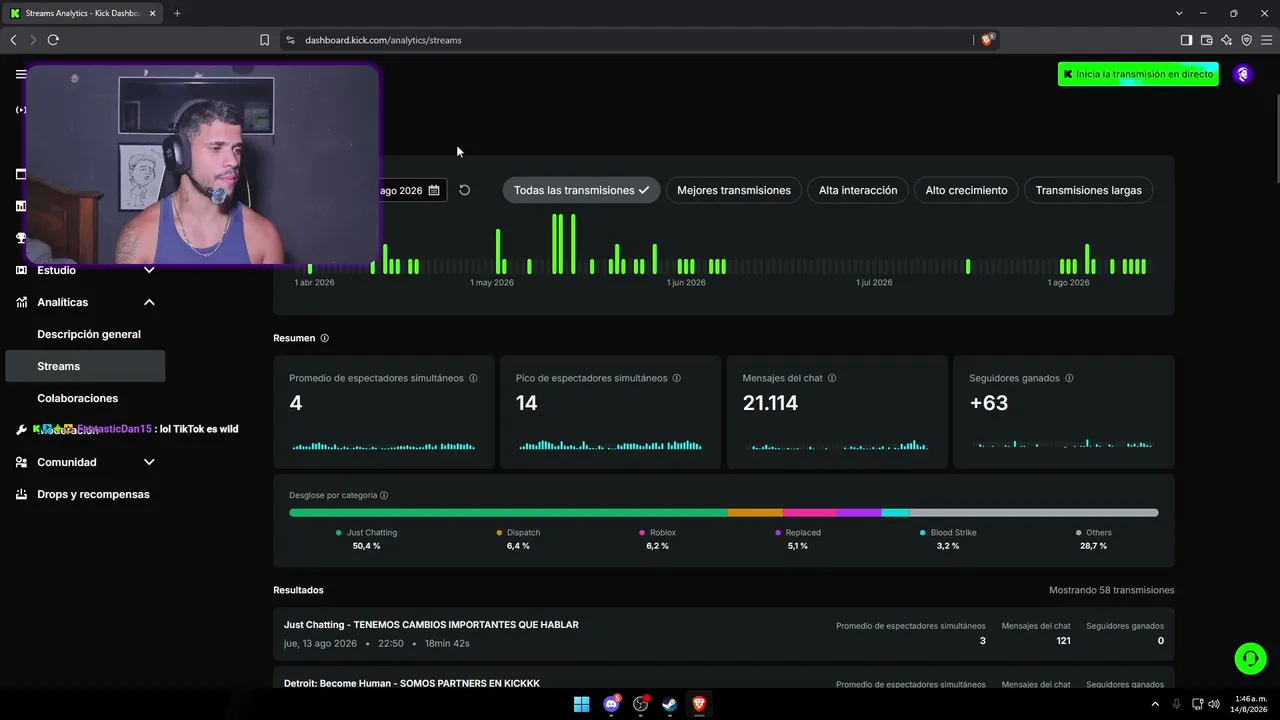Viewport: 1280px width, 720px height.
Task: Select the Alto crecimiento filter
Action: [966, 190]
